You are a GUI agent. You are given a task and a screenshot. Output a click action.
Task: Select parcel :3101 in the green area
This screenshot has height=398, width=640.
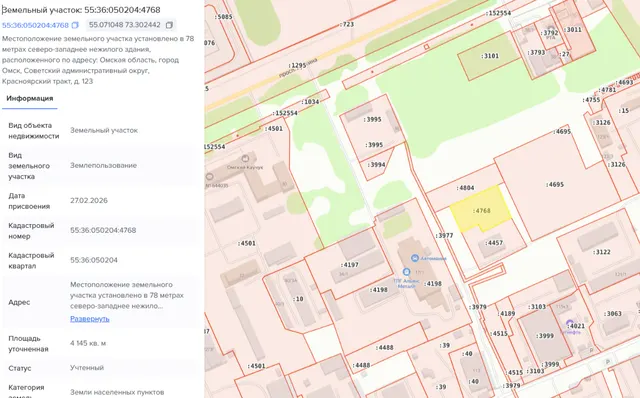coord(490,56)
